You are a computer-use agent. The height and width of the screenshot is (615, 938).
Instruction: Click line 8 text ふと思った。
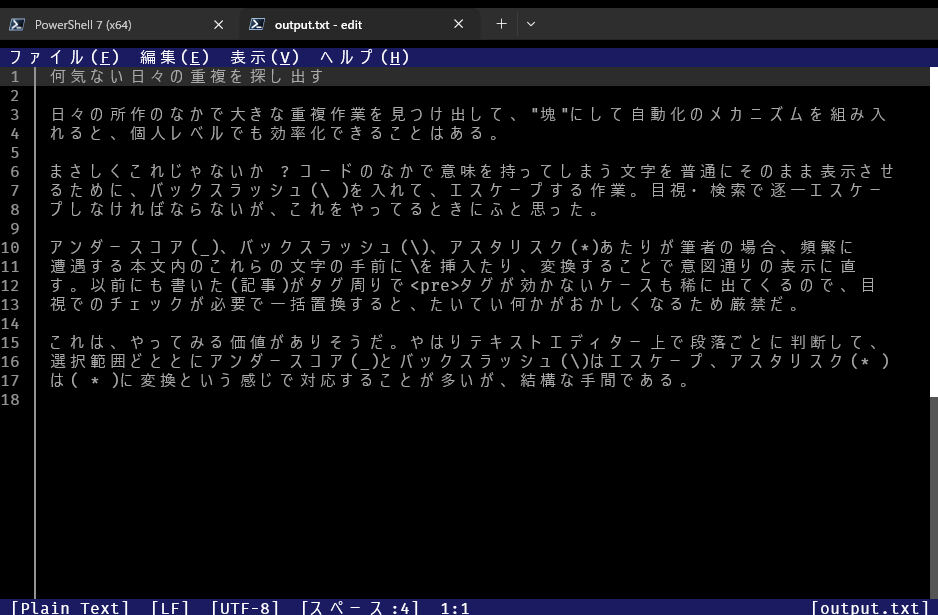(546, 209)
